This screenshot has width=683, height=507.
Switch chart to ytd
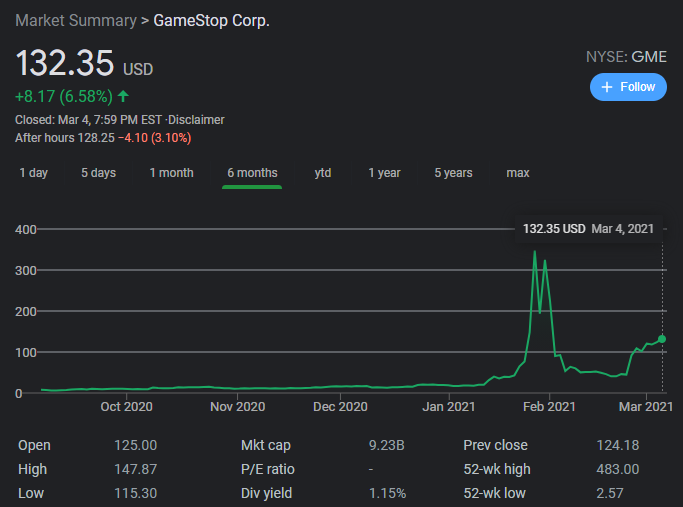(323, 173)
